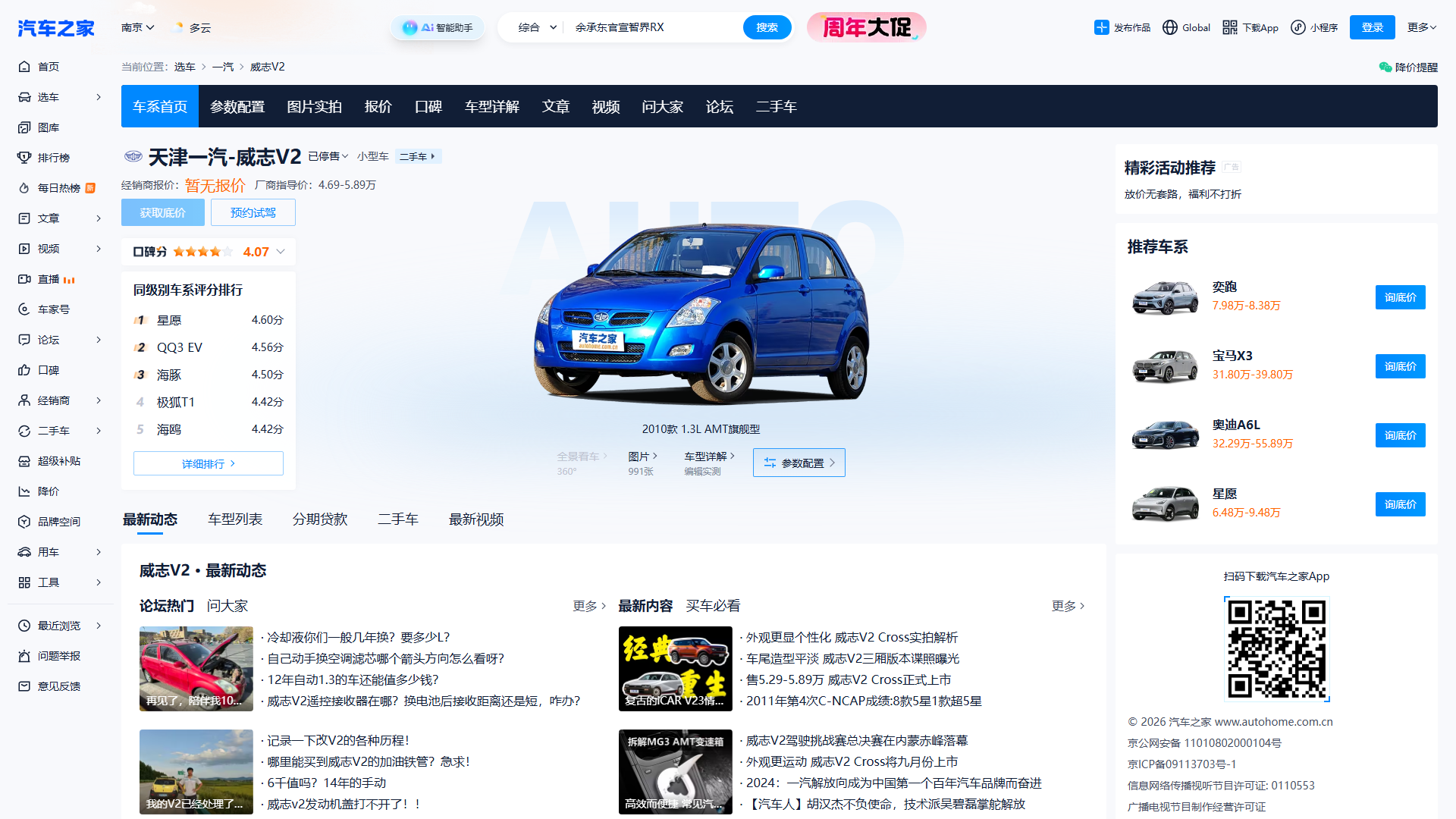This screenshot has height=819, width=1456.
Task: Expand the 最近浏览 sidebar arrow
Action: click(x=99, y=626)
